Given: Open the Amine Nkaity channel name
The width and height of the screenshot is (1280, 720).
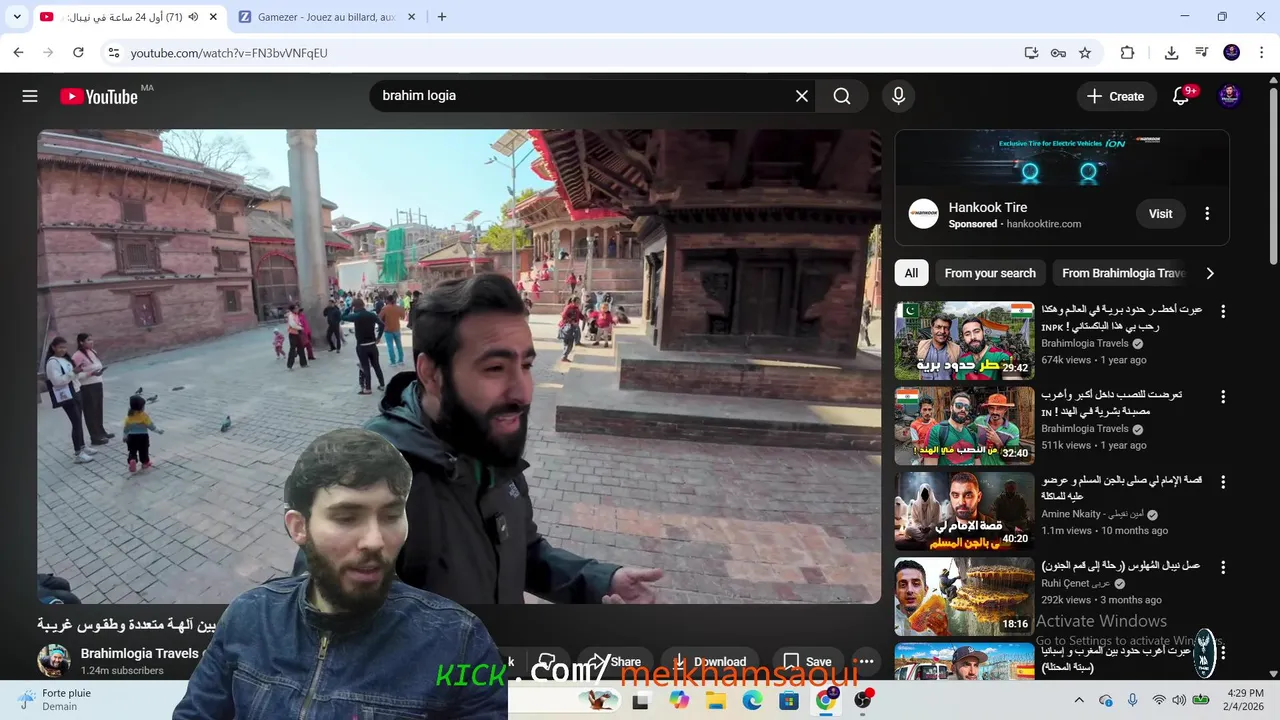Looking at the screenshot, I should pos(1092,514).
